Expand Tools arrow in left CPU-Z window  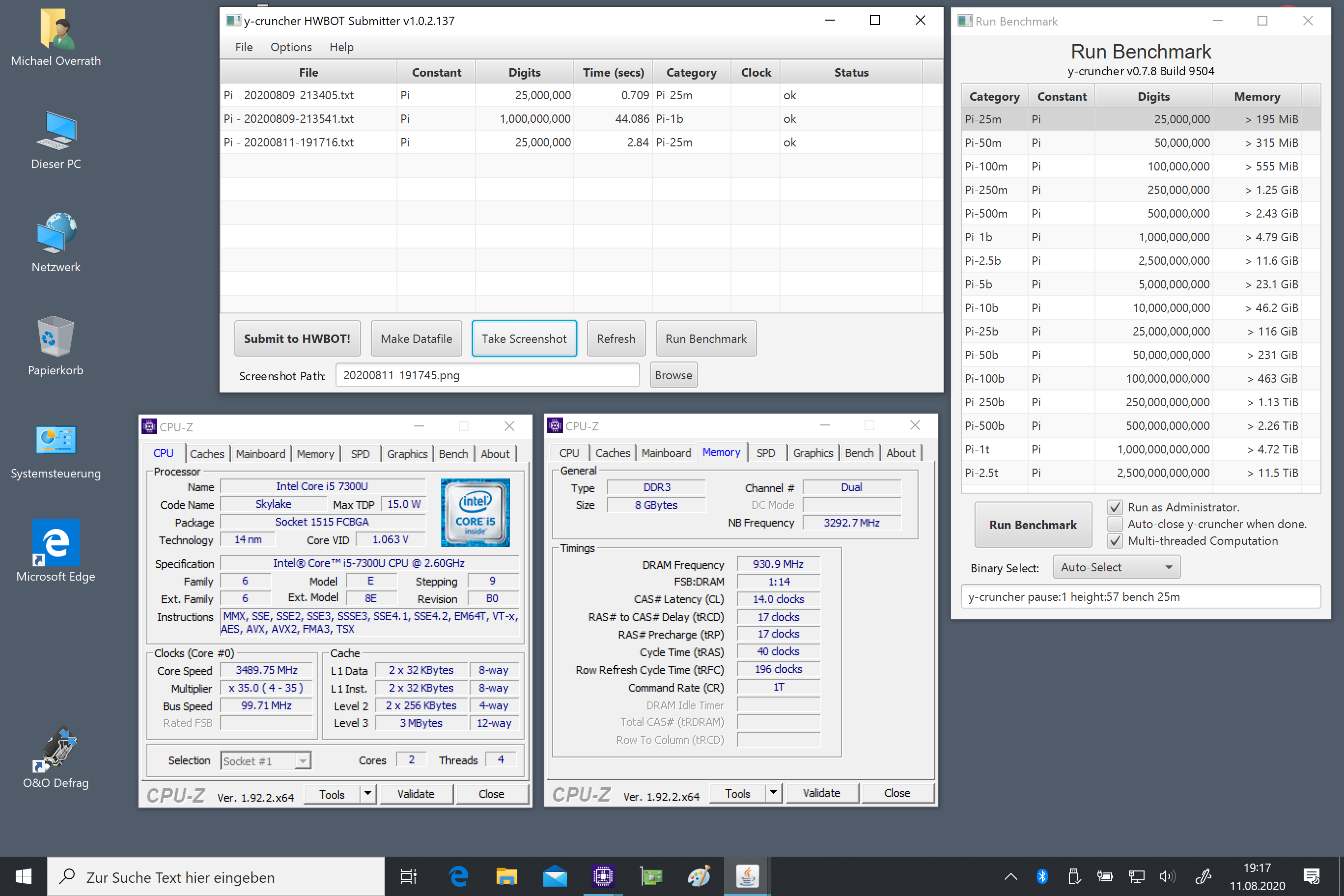(367, 794)
